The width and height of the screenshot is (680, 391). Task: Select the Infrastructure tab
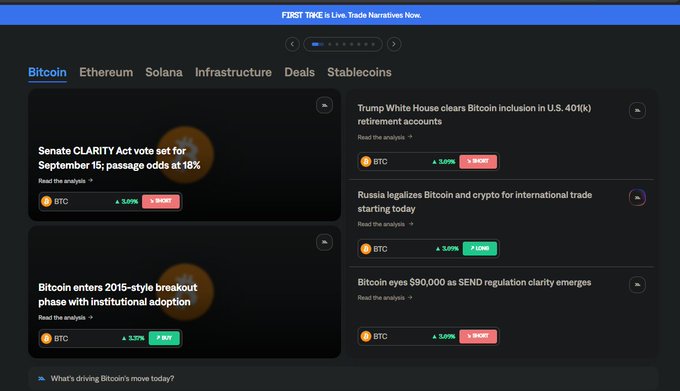coord(233,72)
